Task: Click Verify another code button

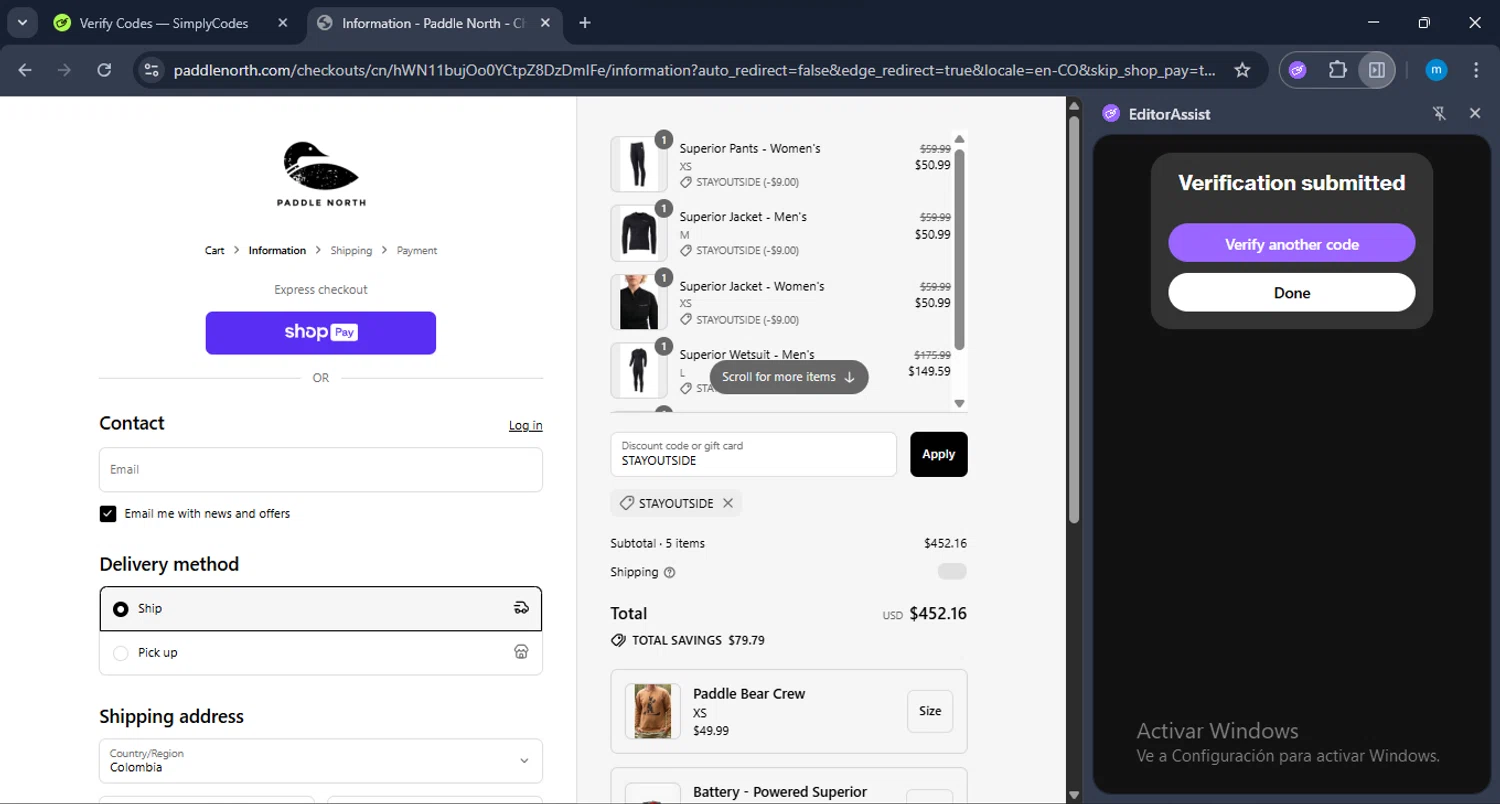Action: point(1292,243)
